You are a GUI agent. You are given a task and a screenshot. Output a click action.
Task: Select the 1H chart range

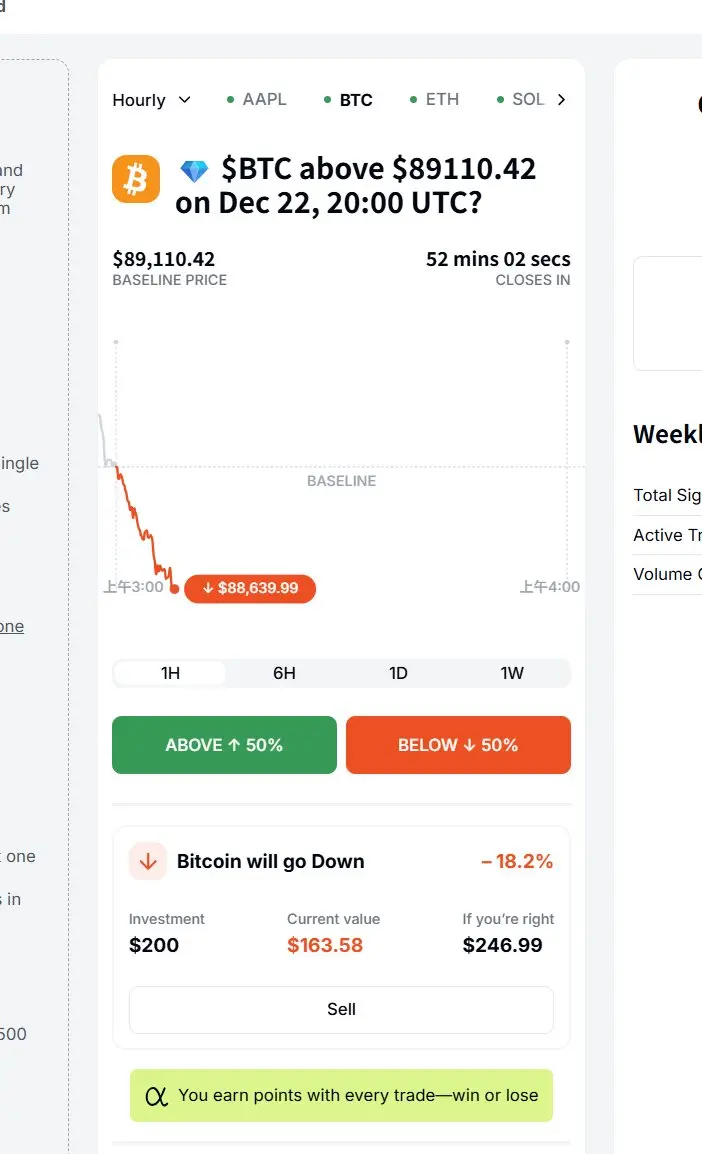pyautogui.click(x=170, y=673)
